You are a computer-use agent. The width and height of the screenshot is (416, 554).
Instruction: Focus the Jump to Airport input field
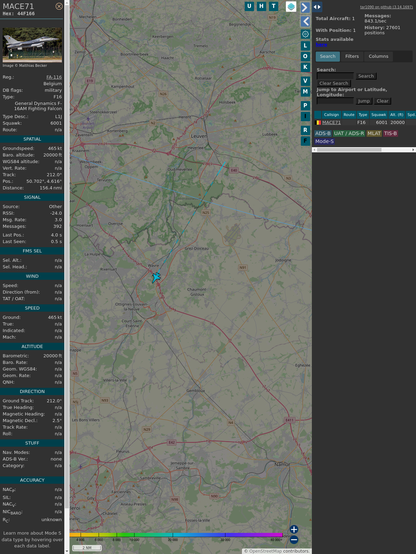[335, 101]
